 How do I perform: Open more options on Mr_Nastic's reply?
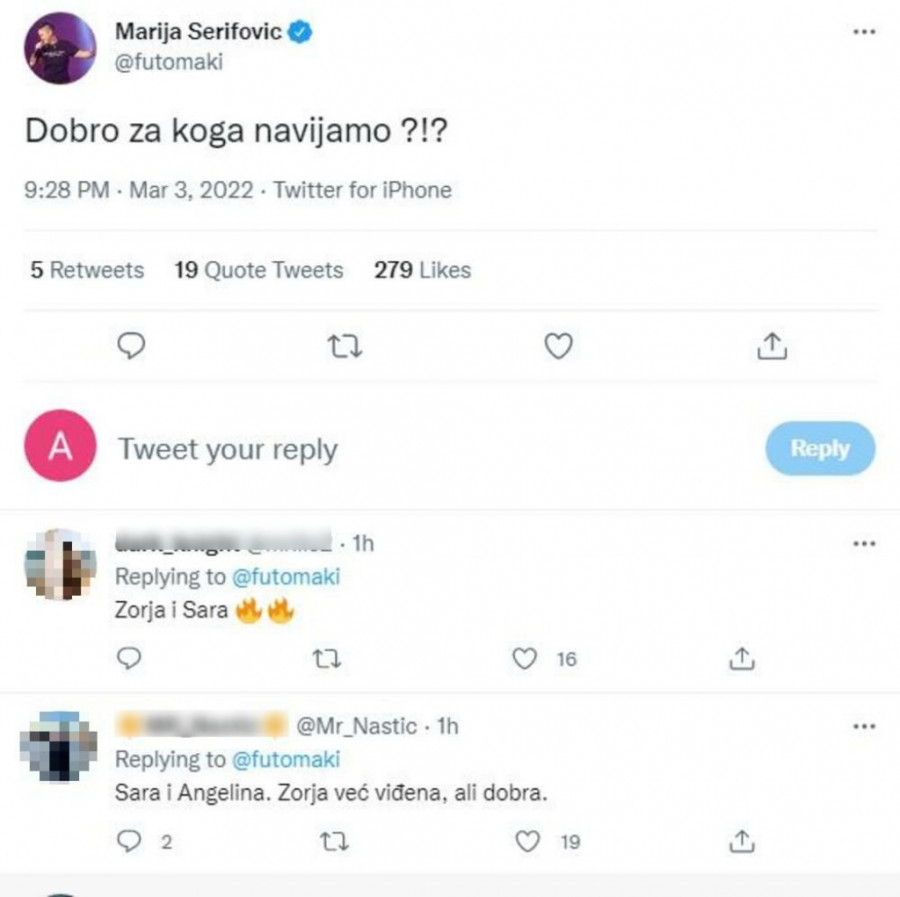(863, 726)
